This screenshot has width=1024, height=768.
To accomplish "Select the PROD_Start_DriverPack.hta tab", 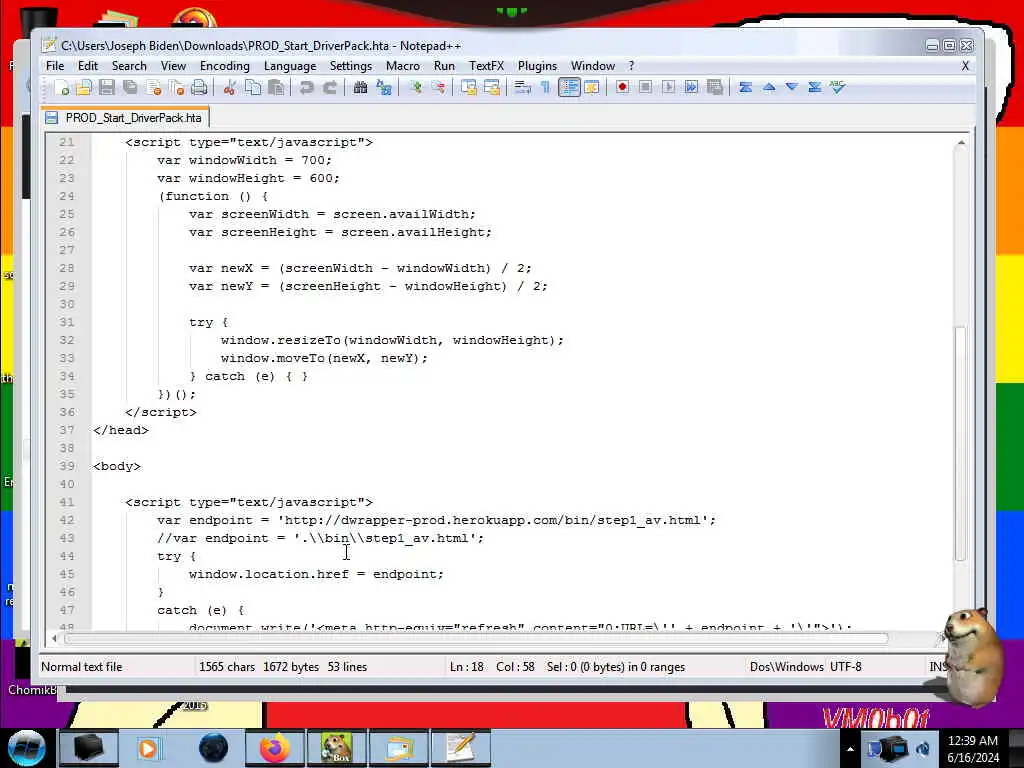I will [125, 118].
